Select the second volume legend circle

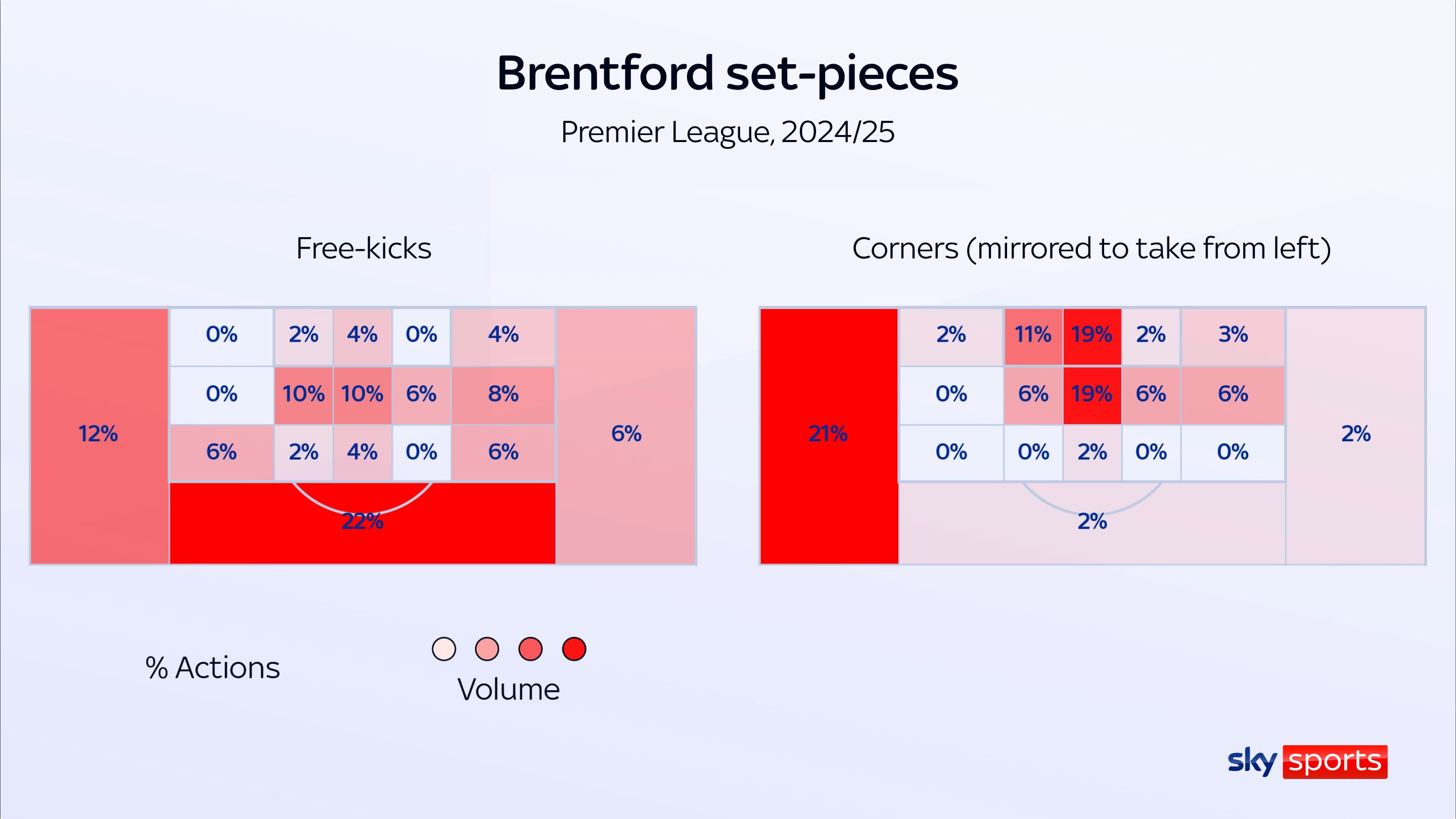tap(487, 649)
